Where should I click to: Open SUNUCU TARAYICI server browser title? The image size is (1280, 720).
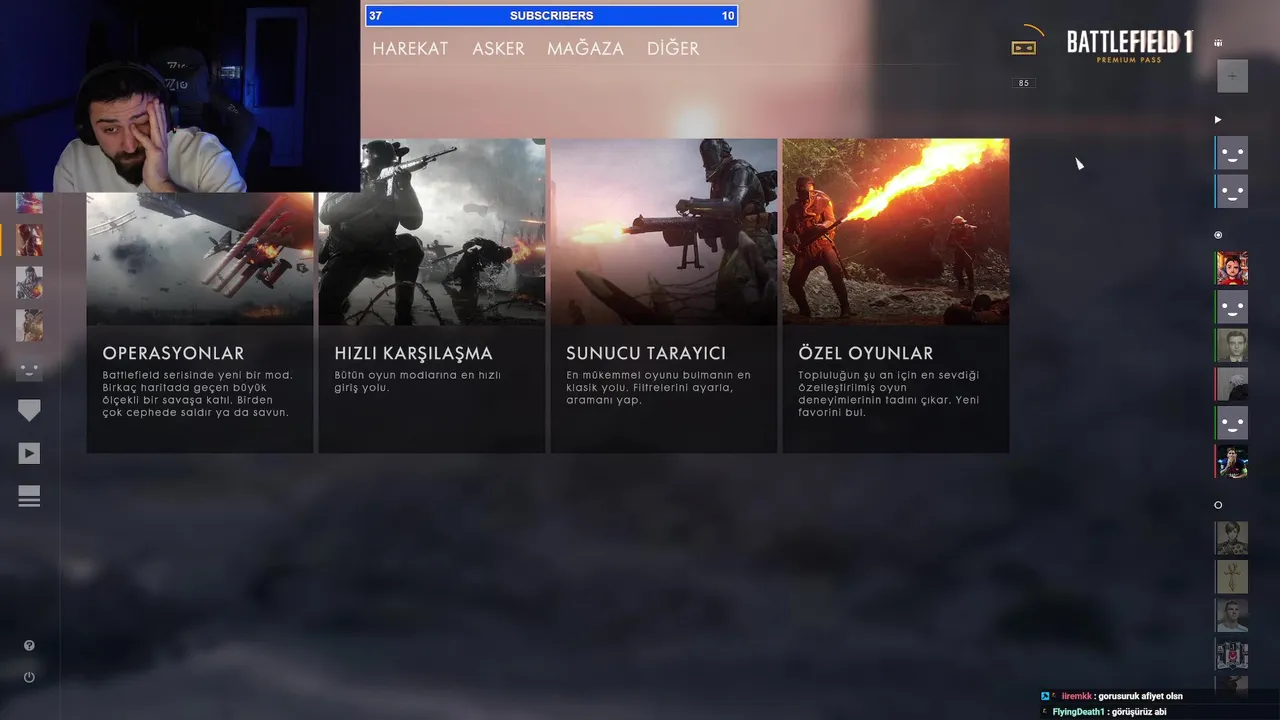(646, 353)
